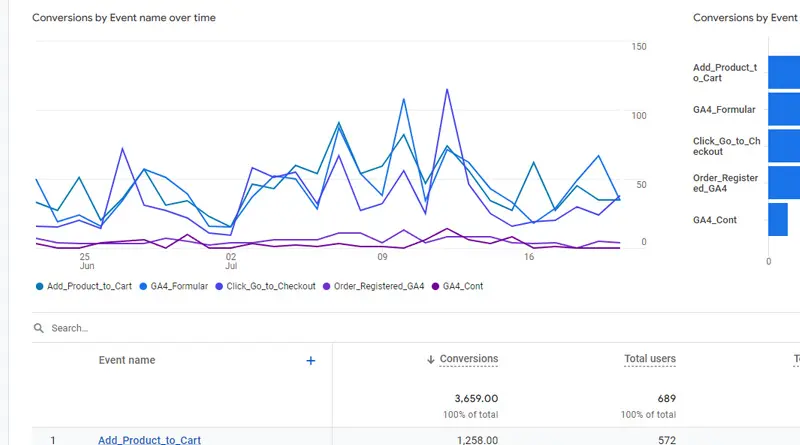This screenshot has height=445, width=800.
Task: Toggle the Order_Registered_GA4 legend swatch
Action: pos(327,286)
